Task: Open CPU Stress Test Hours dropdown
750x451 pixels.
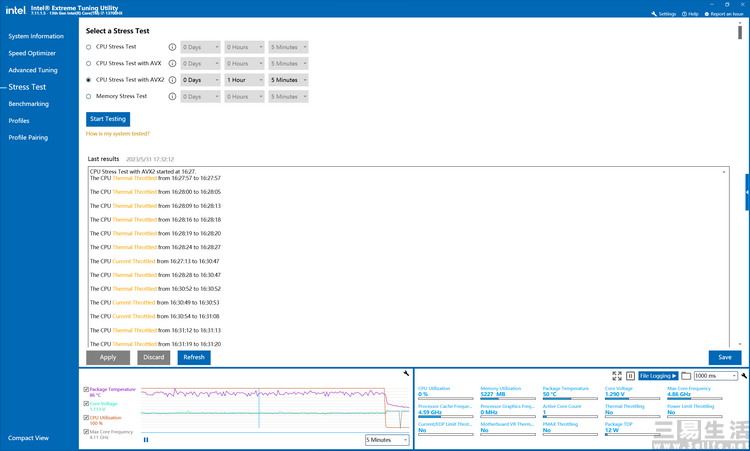Action: tap(244, 47)
